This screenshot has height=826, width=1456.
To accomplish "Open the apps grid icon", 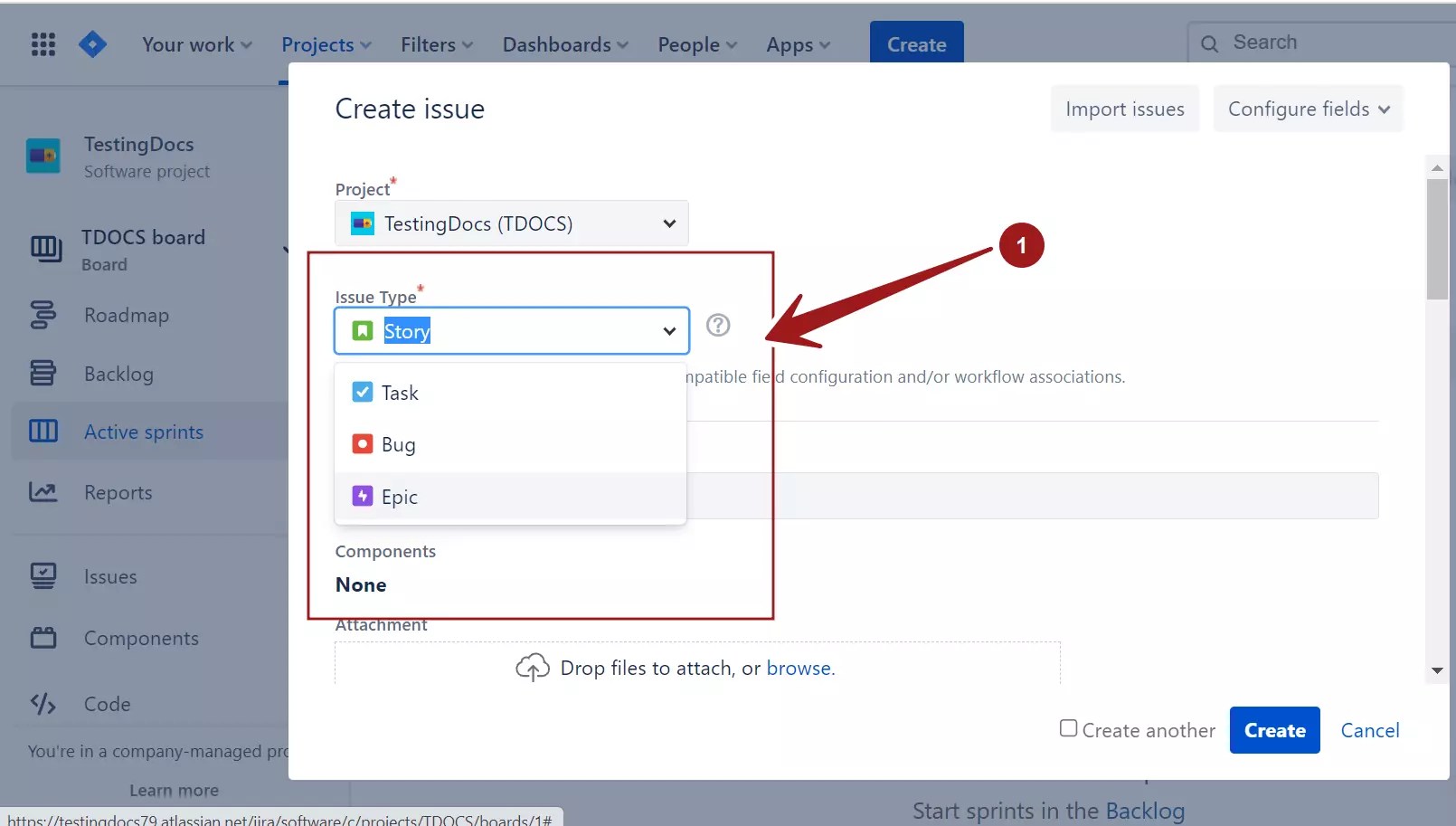I will click(43, 43).
